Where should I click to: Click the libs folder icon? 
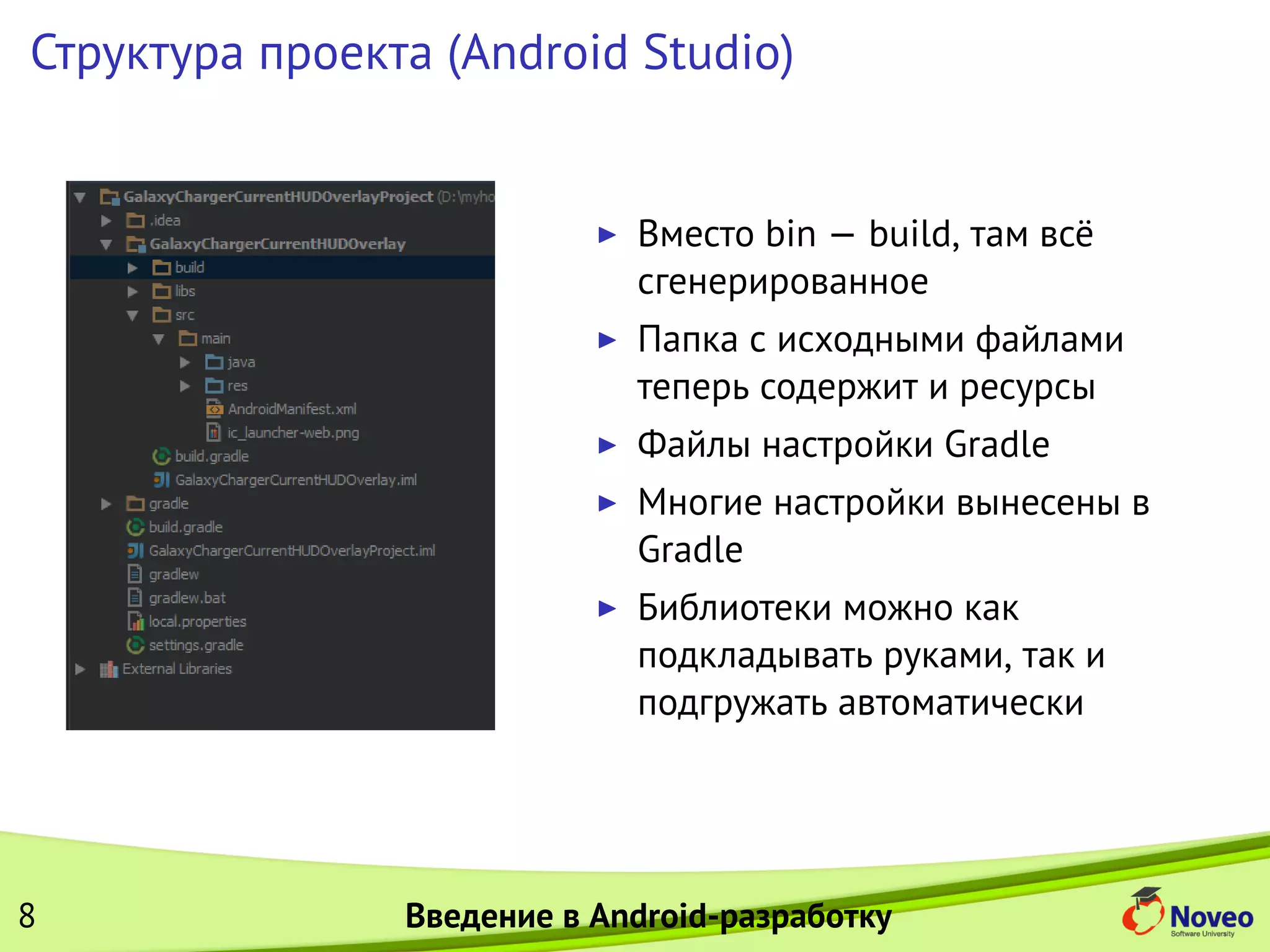(x=162, y=291)
